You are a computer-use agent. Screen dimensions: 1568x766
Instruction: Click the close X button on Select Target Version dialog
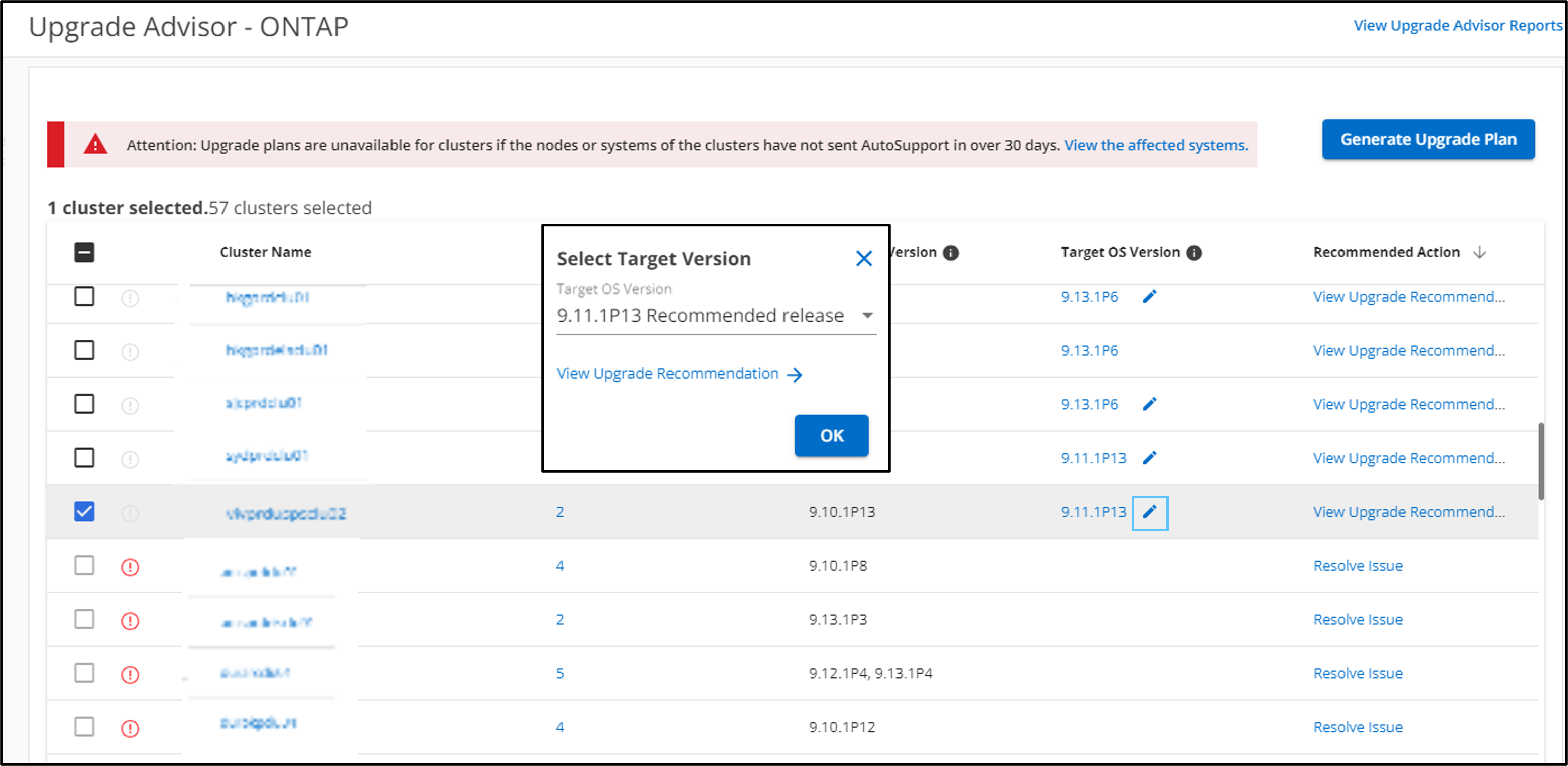pos(863,258)
